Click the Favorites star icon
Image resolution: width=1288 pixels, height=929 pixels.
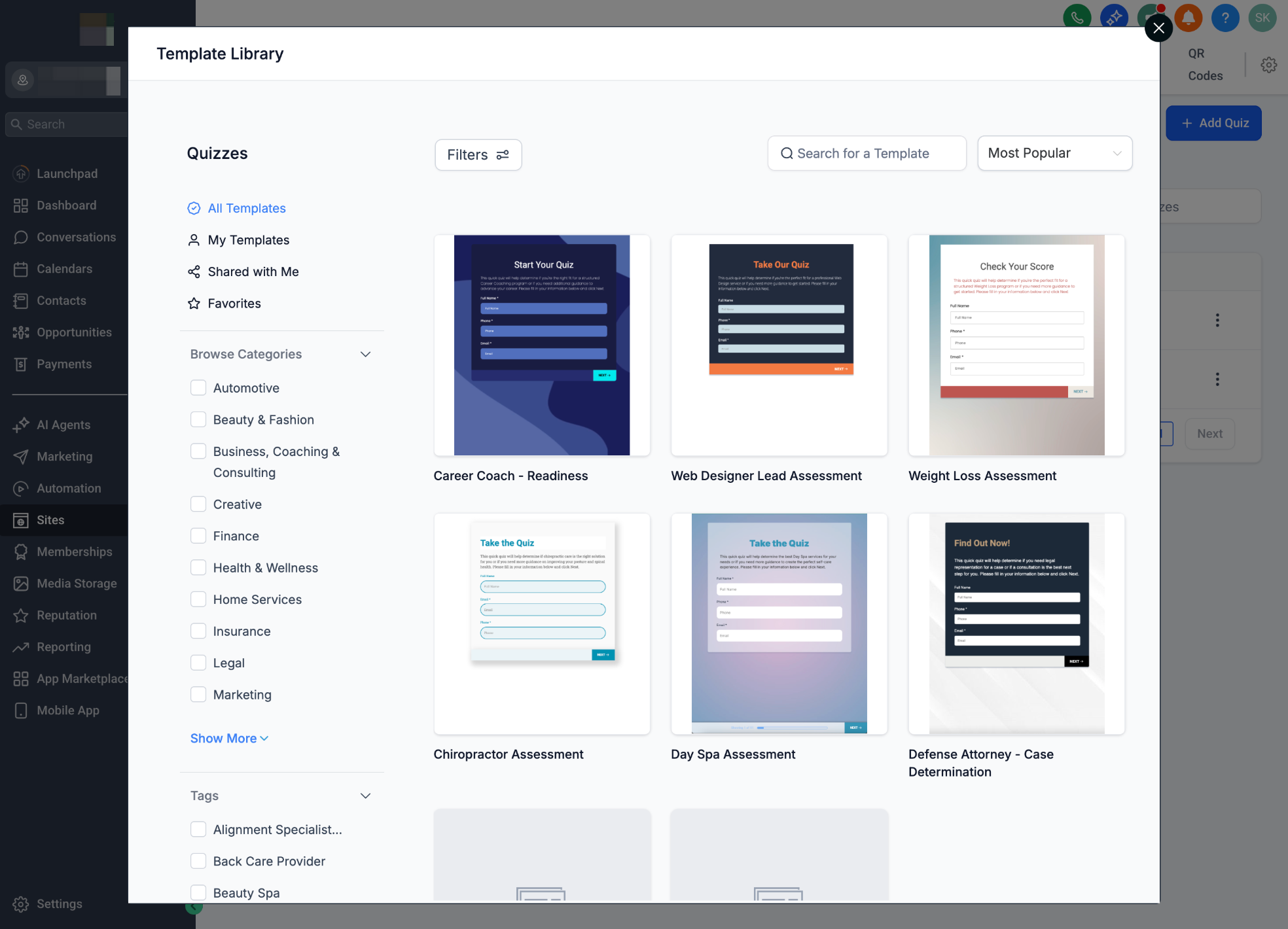coord(194,304)
